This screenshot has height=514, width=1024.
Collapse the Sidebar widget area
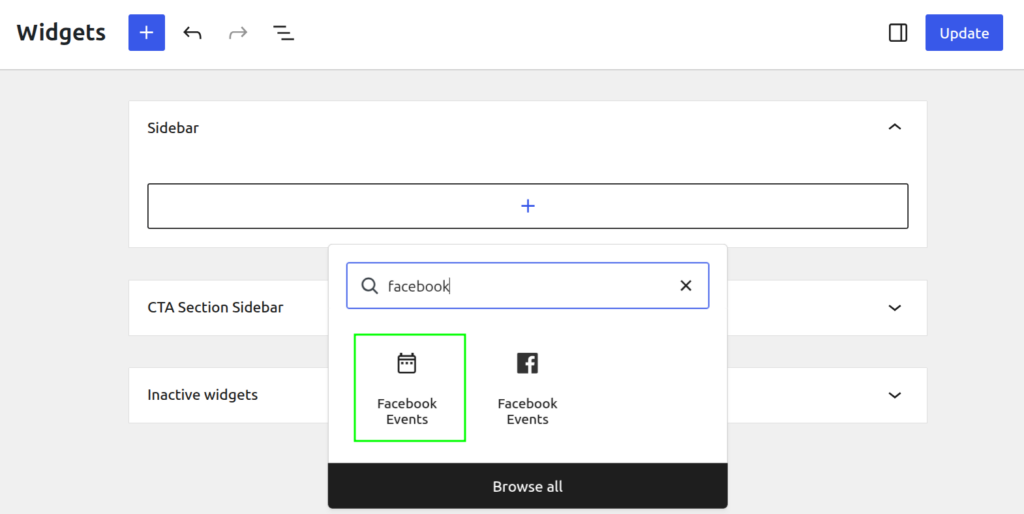coord(895,127)
